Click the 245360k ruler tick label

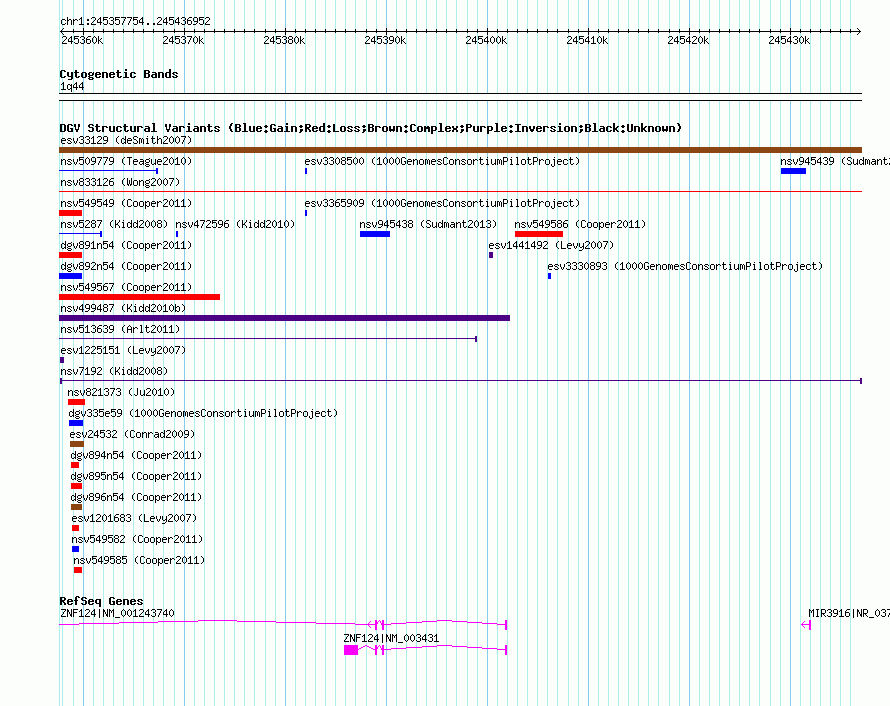coord(82,40)
